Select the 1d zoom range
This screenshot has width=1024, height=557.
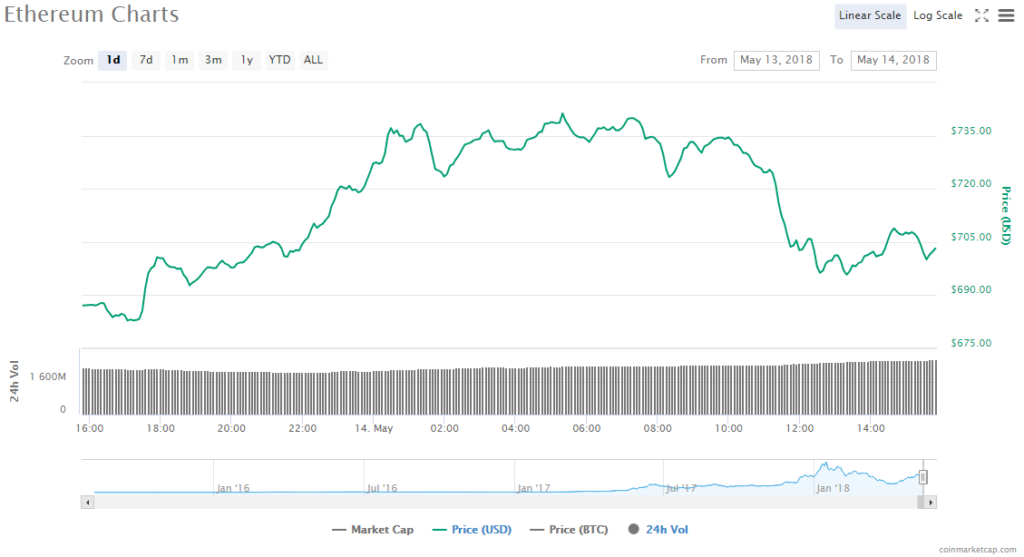(x=113, y=60)
